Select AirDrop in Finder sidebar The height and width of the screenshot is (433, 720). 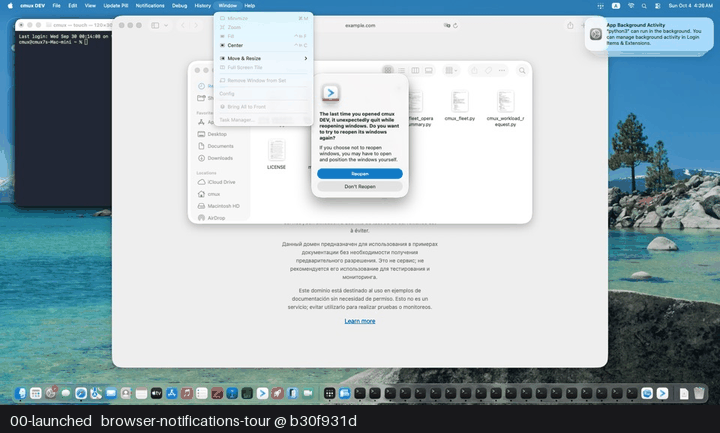[x=216, y=218]
